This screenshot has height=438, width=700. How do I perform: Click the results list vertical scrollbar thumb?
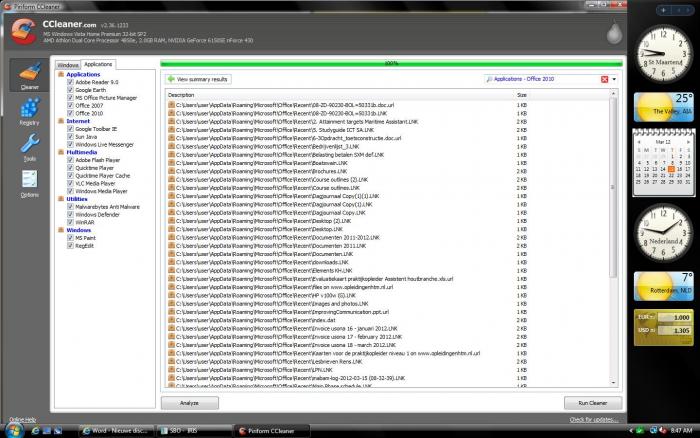[613, 188]
